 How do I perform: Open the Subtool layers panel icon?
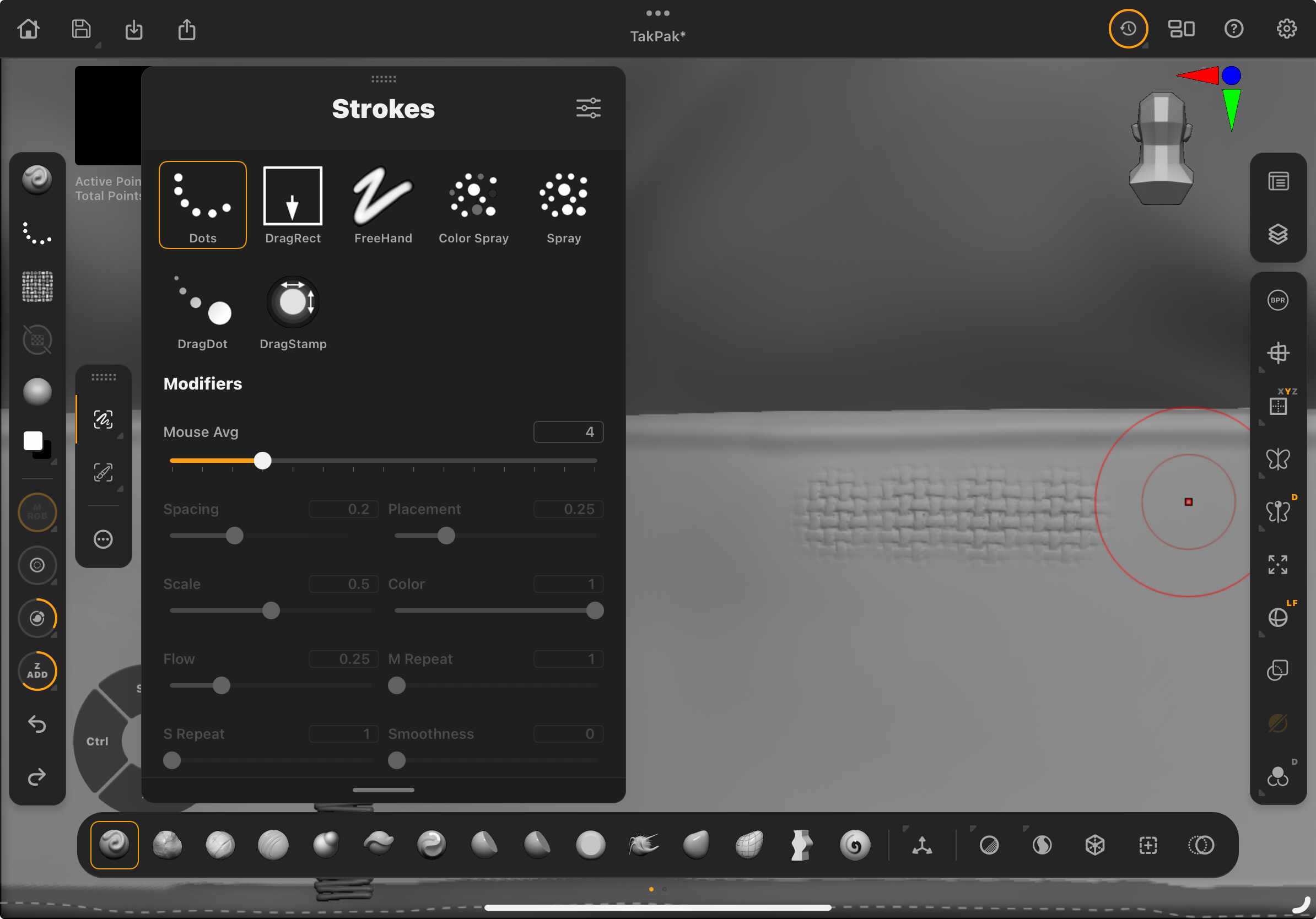tap(1277, 234)
